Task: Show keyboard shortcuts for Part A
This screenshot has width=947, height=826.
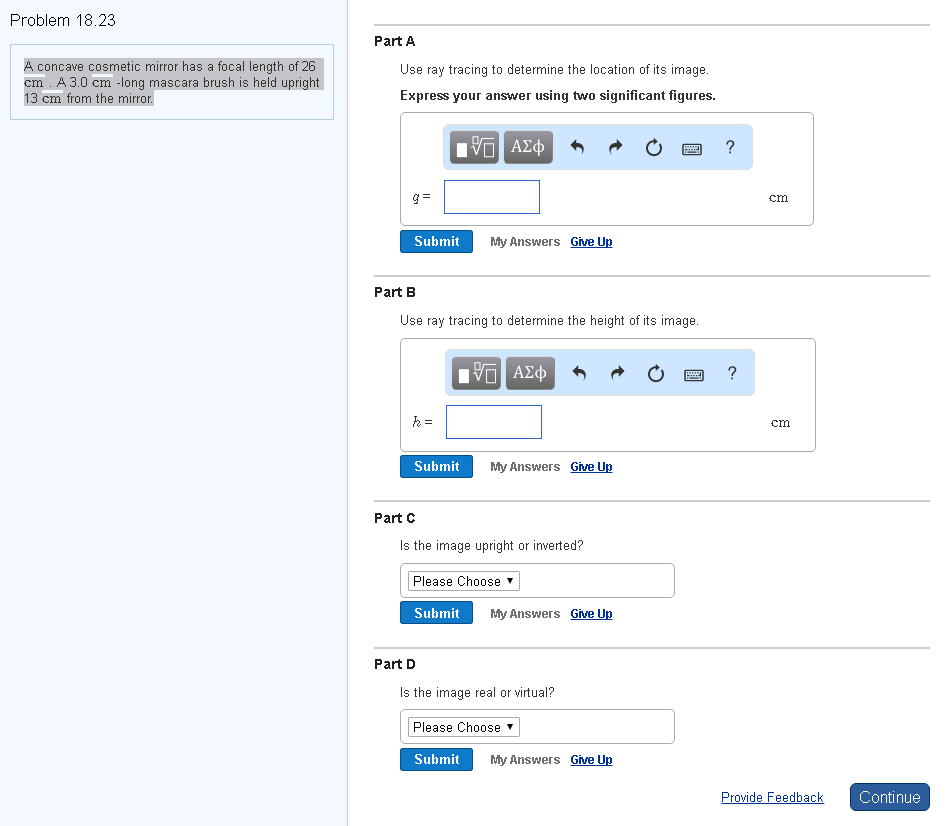Action: [x=692, y=149]
